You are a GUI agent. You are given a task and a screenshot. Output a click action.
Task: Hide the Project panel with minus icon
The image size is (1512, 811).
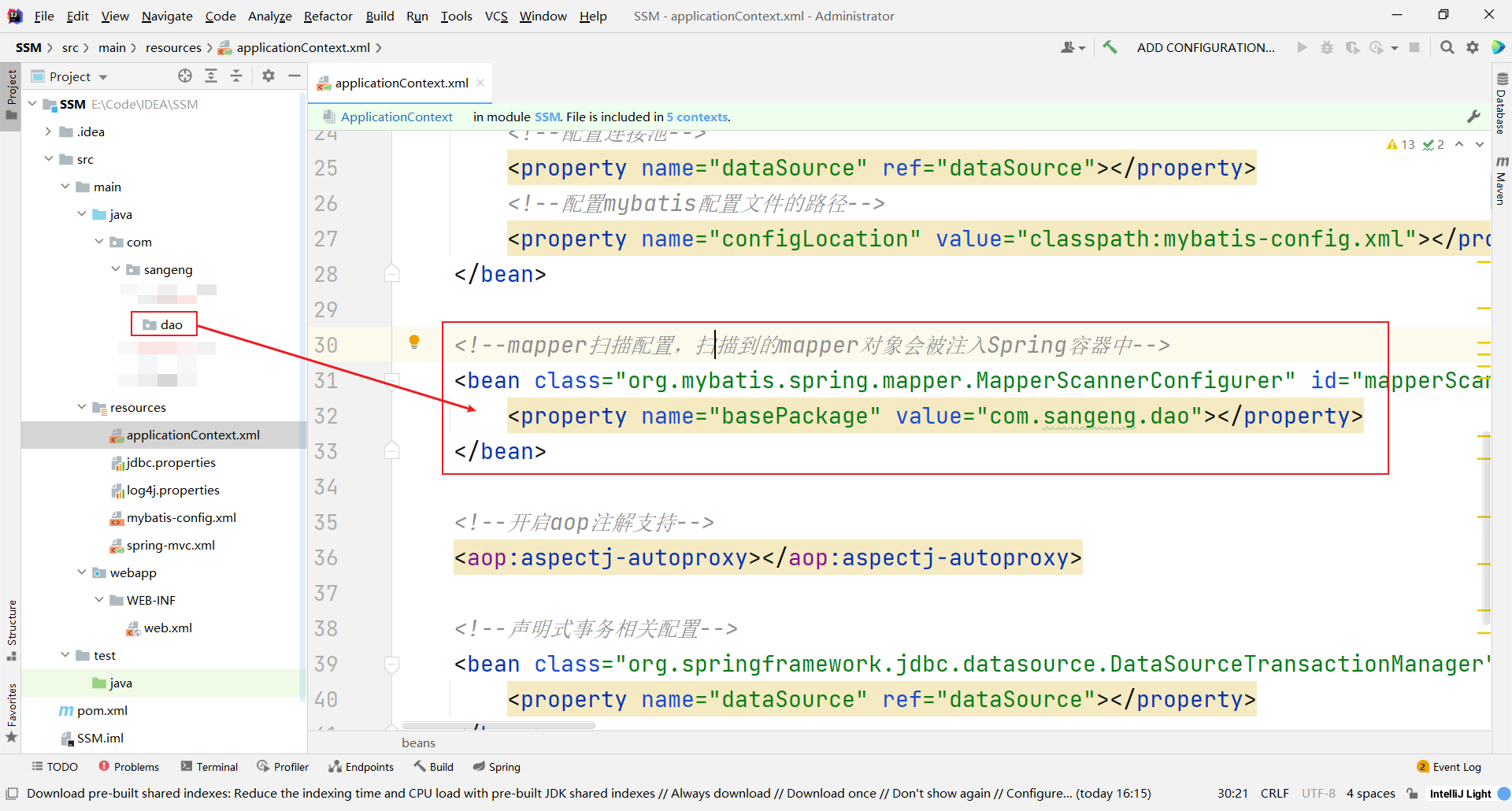click(x=295, y=76)
